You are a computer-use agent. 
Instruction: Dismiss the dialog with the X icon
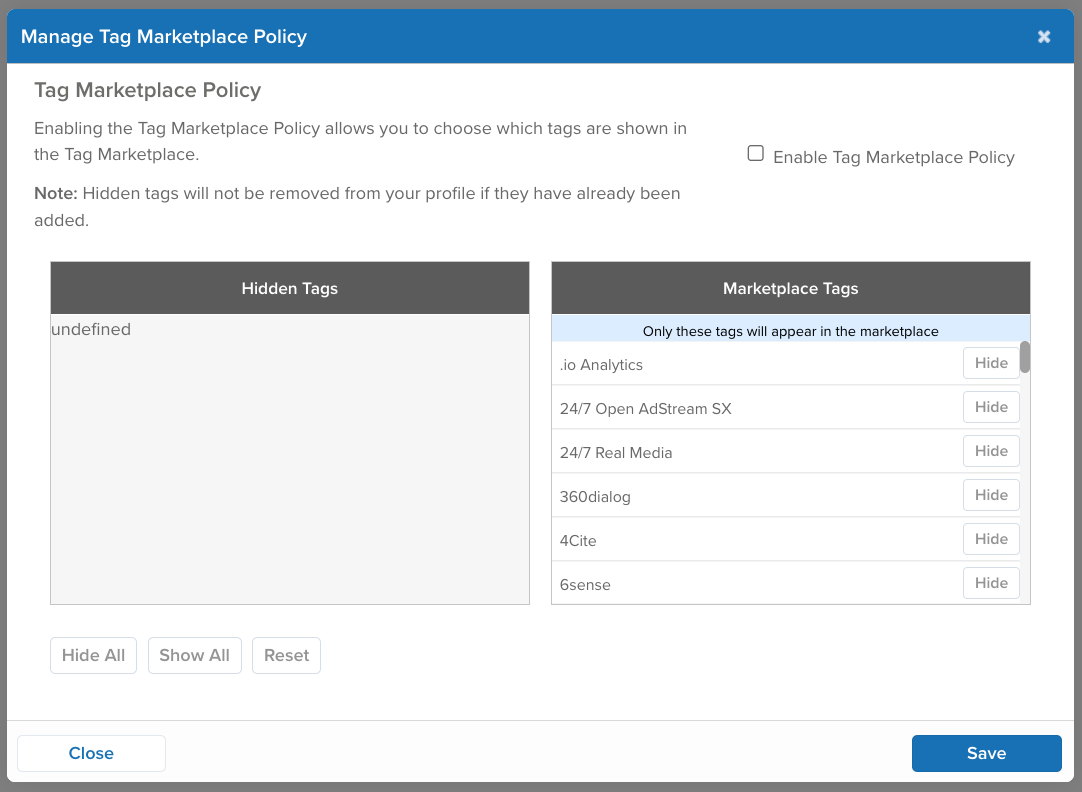1044,36
